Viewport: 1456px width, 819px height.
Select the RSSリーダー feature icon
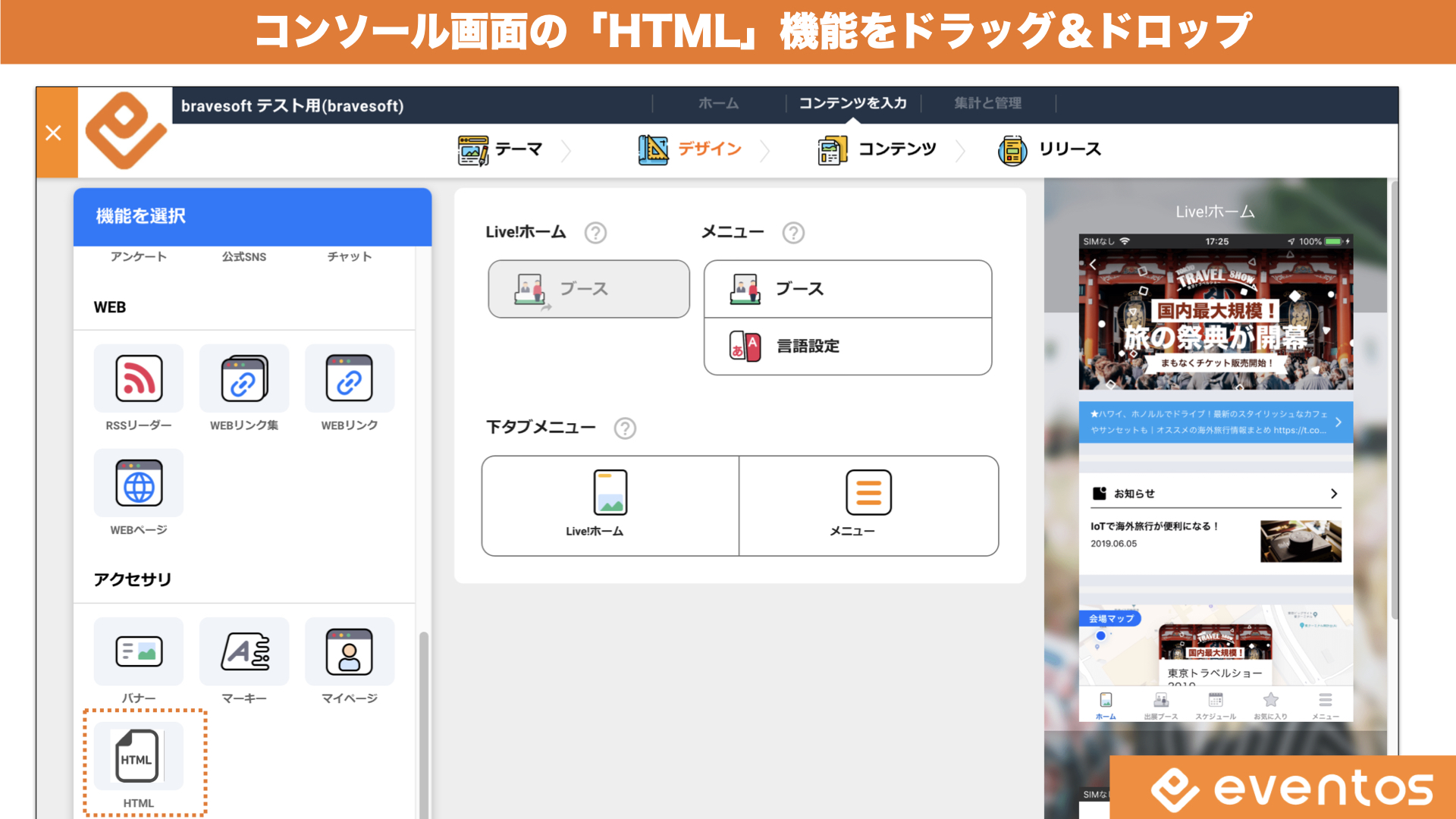pyautogui.click(x=139, y=378)
